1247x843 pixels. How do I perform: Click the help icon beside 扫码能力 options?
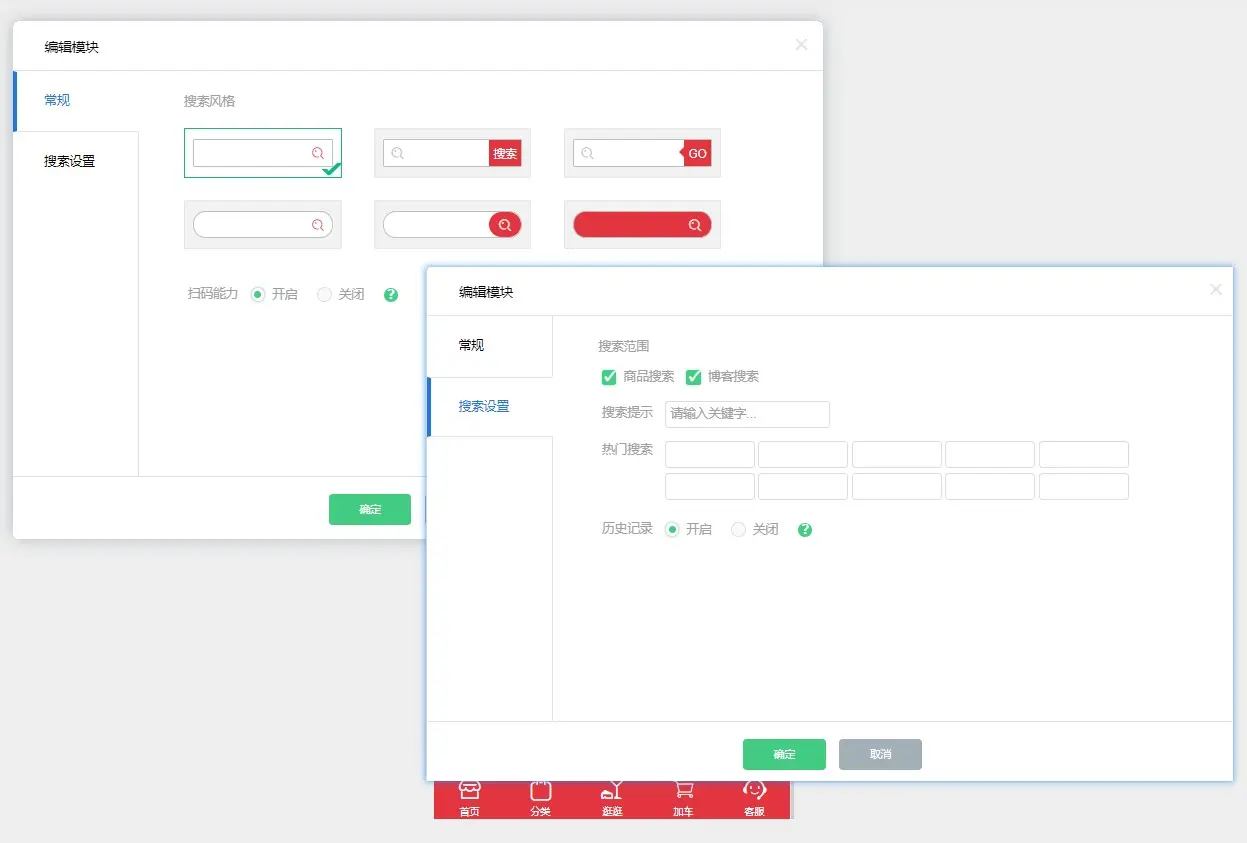coord(391,295)
